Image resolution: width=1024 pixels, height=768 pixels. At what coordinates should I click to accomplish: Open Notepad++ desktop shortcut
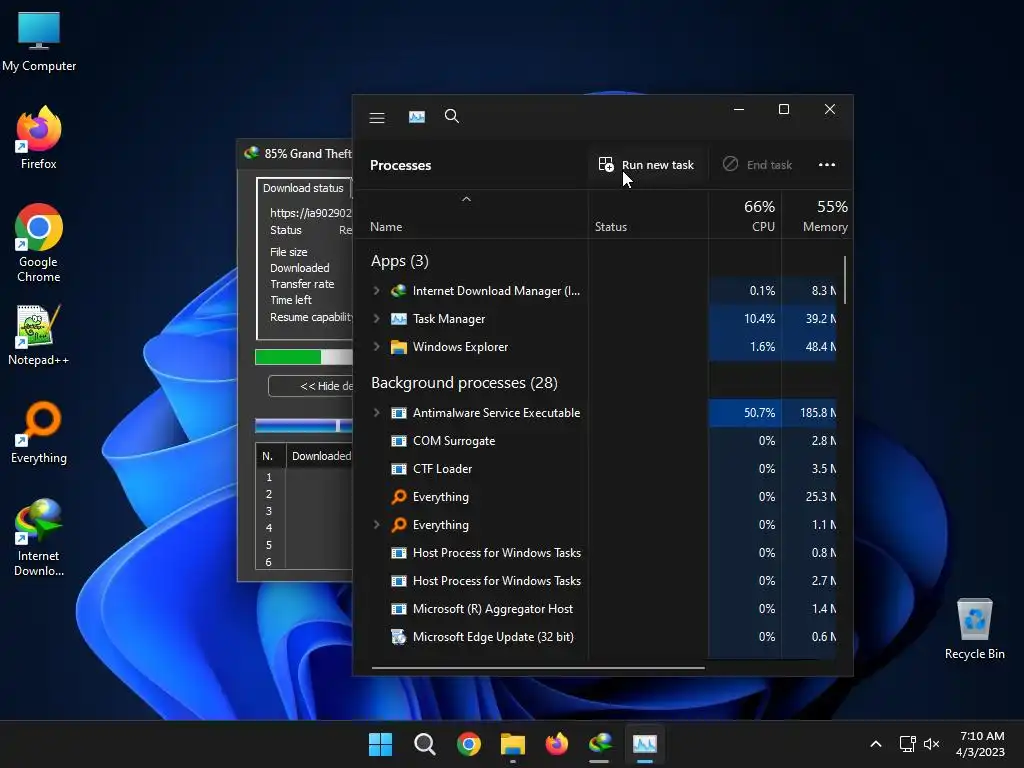coord(39,335)
